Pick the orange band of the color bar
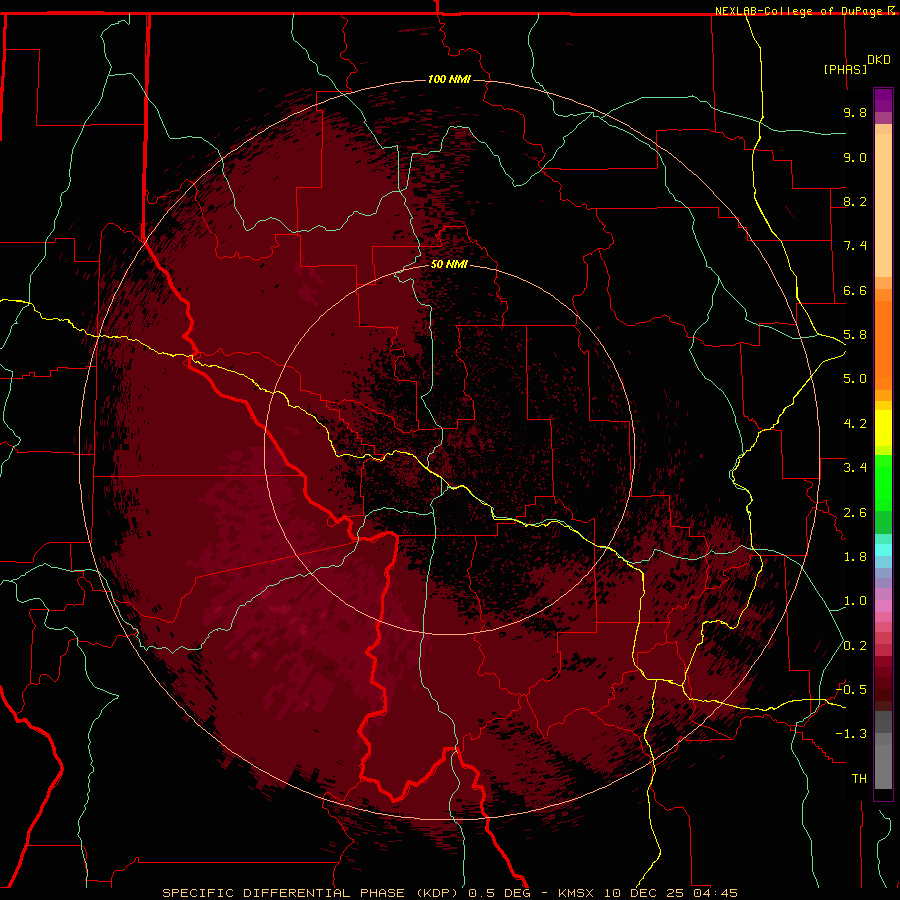The image size is (900, 900). point(883,344)
